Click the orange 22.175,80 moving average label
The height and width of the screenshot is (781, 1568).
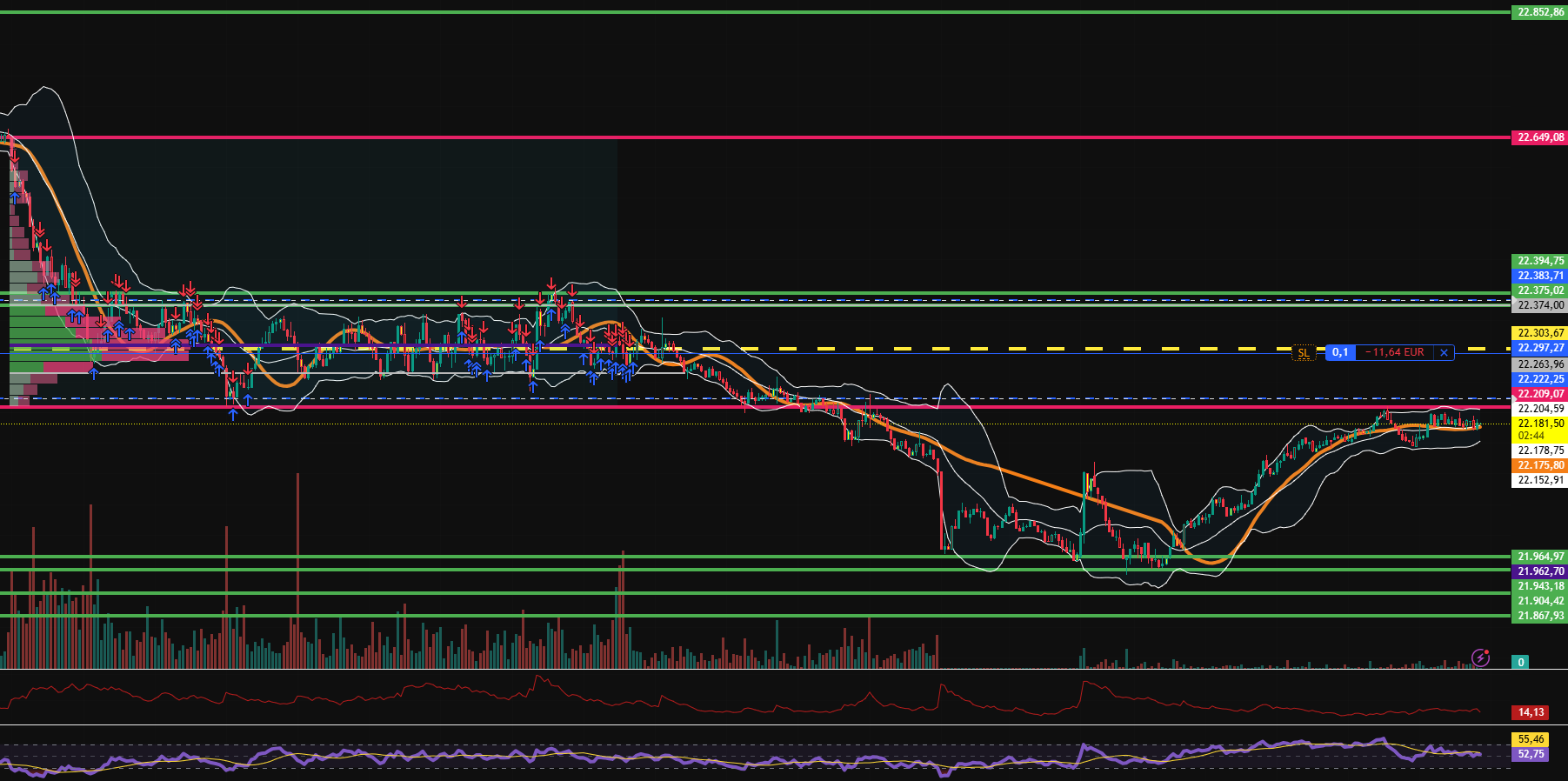[x=1540, y=465]
